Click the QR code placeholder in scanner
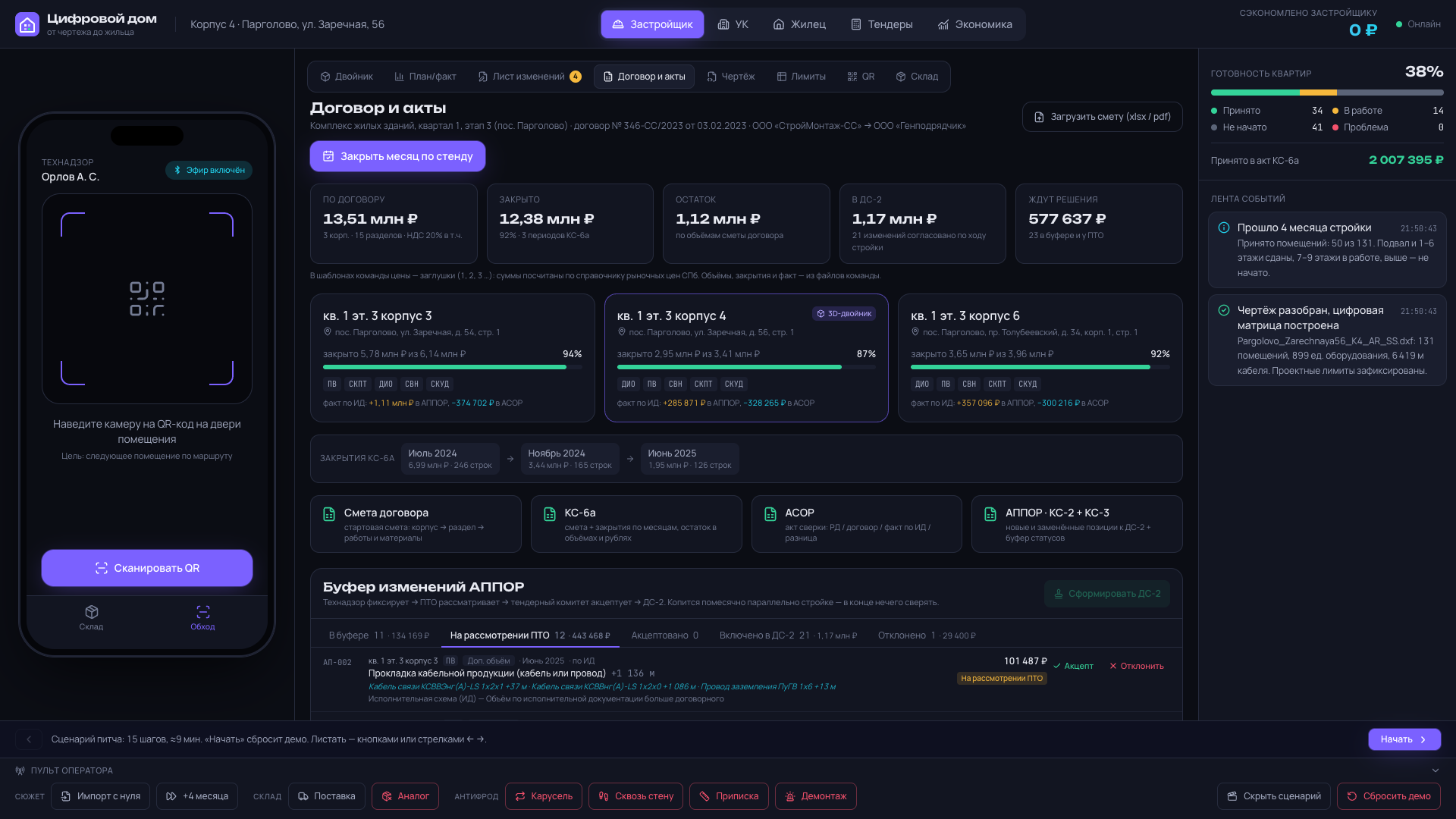 [x=147, y=299]
